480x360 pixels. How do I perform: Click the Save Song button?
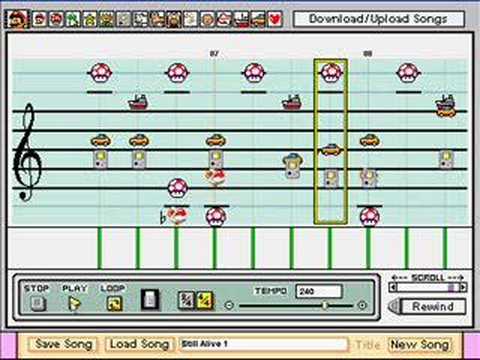63,344
